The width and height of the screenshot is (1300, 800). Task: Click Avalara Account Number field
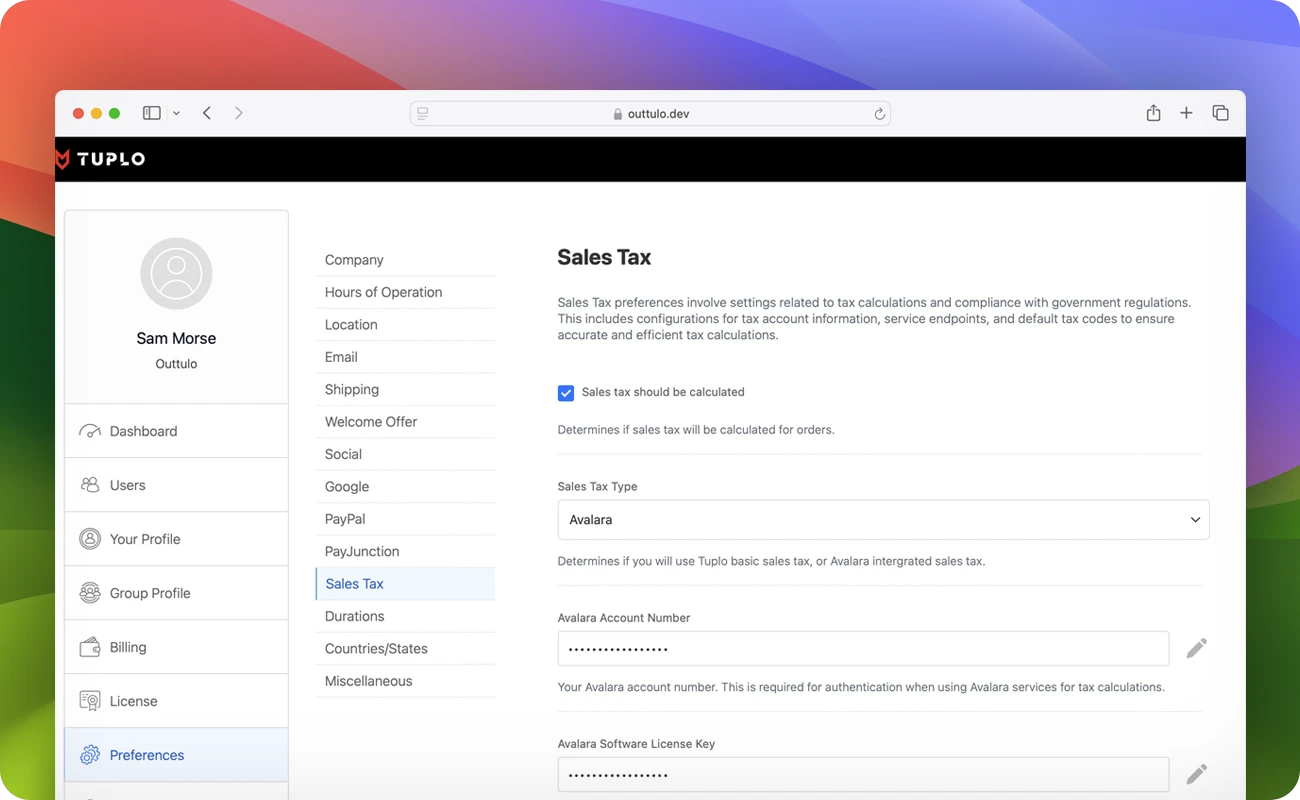pyautogui.click(x=863, y=648)
